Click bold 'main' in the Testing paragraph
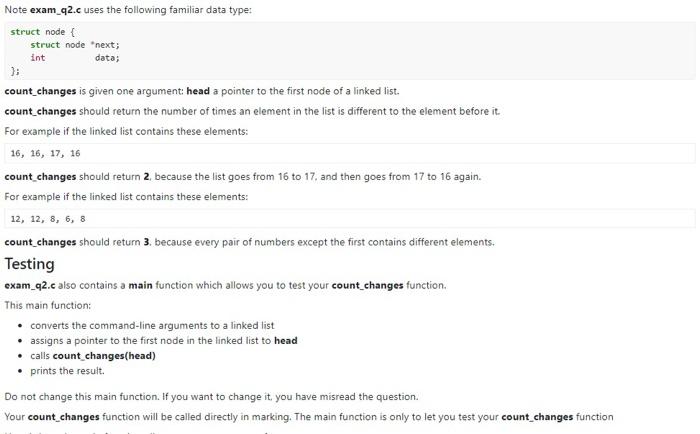Screen dimensions: 700x434 [141, 285]
